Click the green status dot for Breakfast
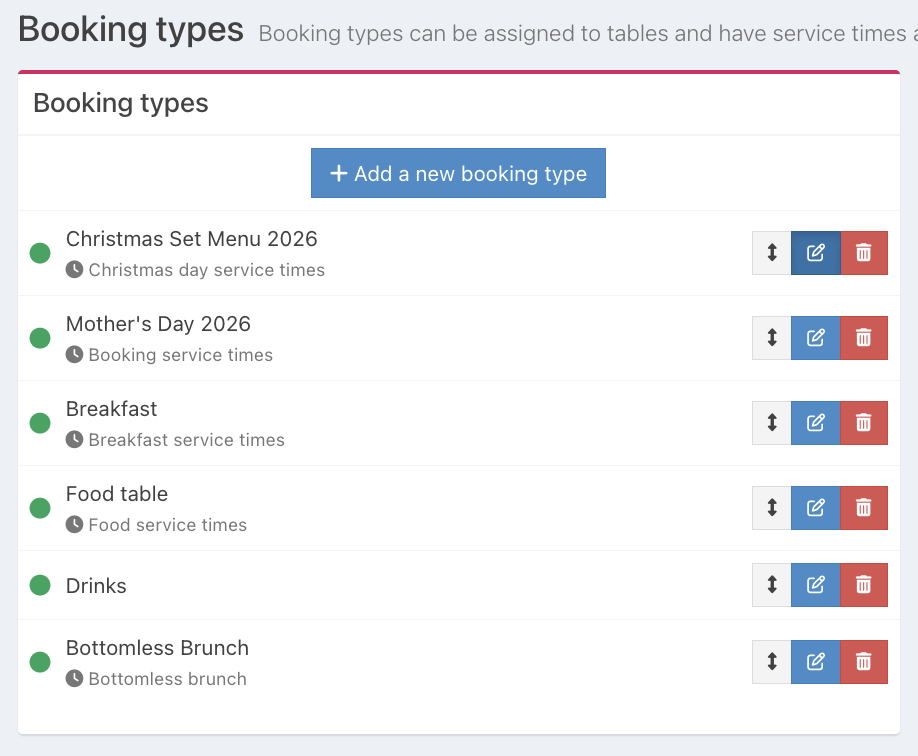The height and width of the screenshot is (756, 918). 40,423
